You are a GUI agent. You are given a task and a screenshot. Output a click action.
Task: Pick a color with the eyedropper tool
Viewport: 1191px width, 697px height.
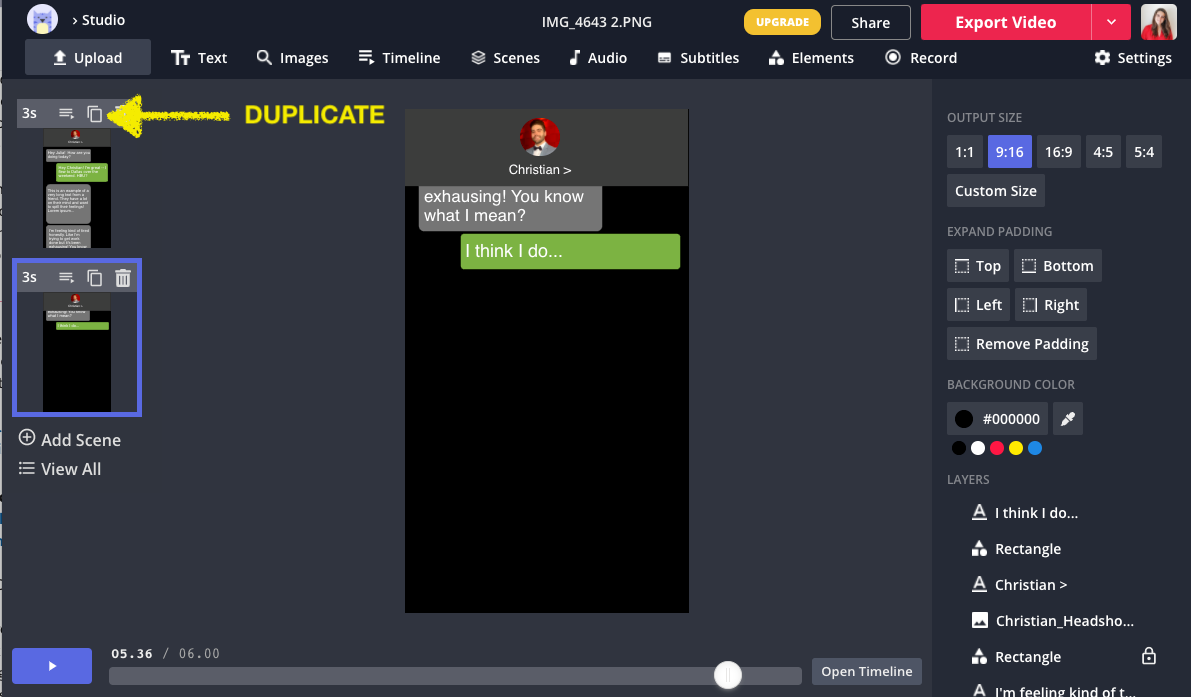(x=1068, y=419)
